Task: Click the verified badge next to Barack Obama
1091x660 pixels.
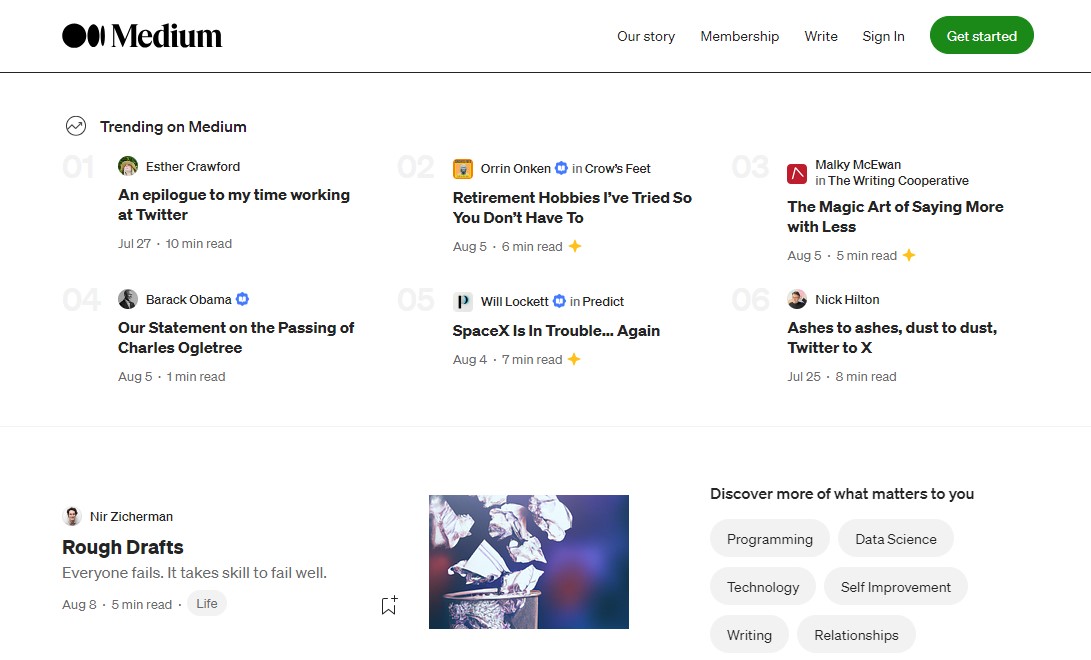Action: pyautogui.click(x=242, y=299)
